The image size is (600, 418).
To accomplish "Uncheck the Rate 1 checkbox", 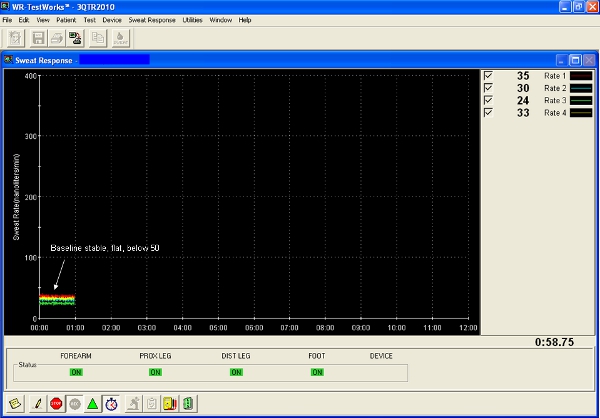I will point(488,76).
